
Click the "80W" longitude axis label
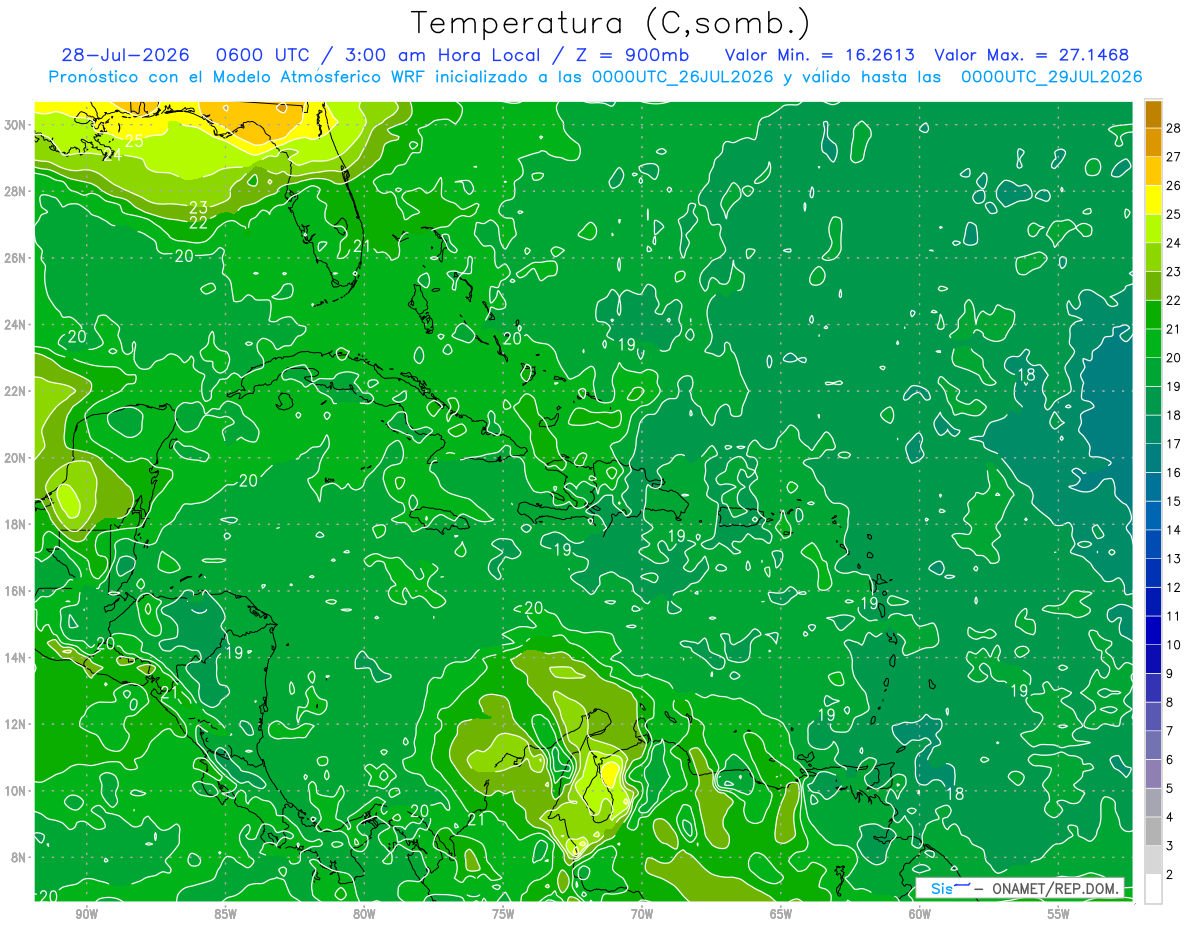click(364, 914)
